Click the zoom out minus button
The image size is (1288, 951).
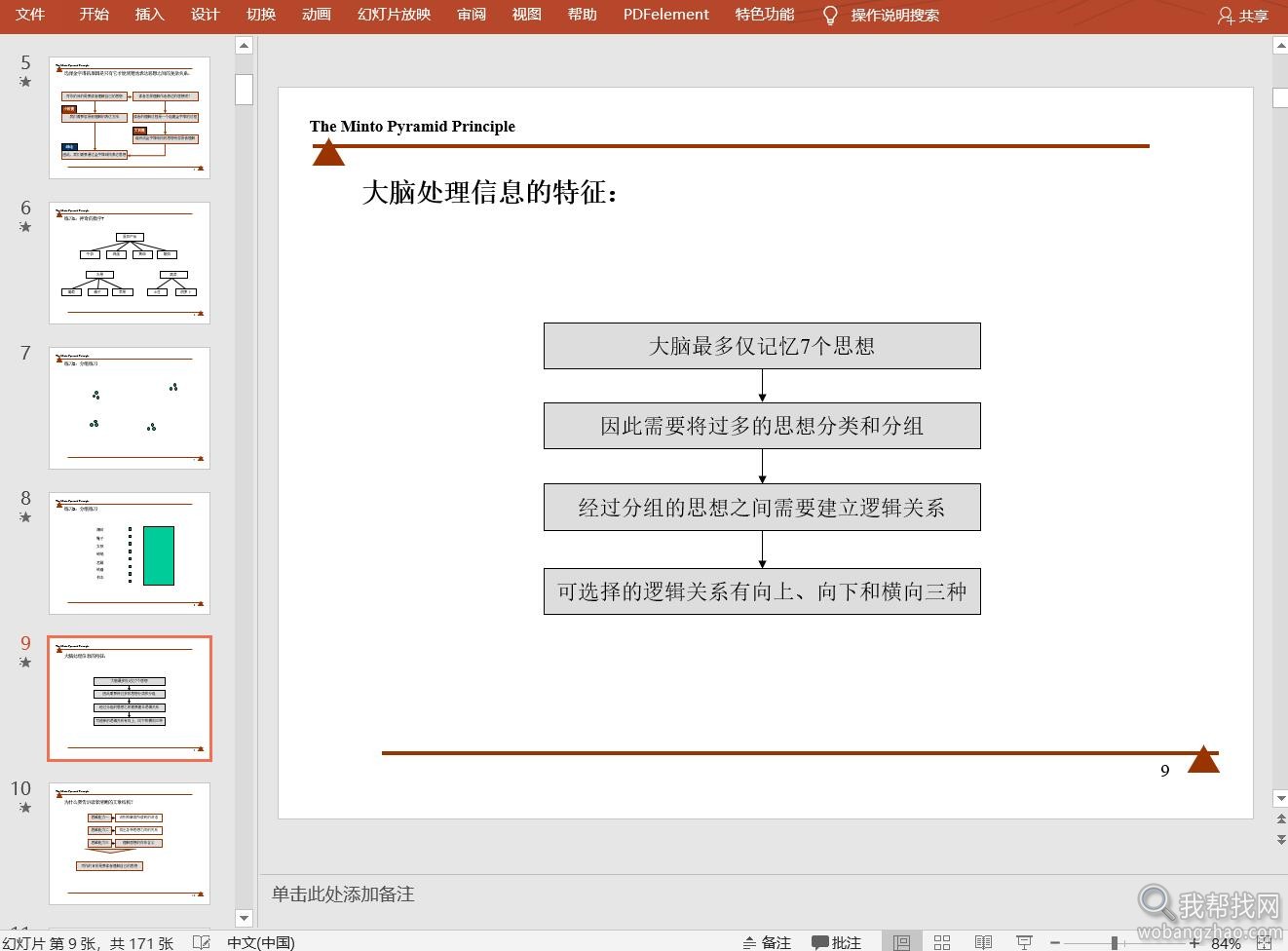coord(1054,943)
